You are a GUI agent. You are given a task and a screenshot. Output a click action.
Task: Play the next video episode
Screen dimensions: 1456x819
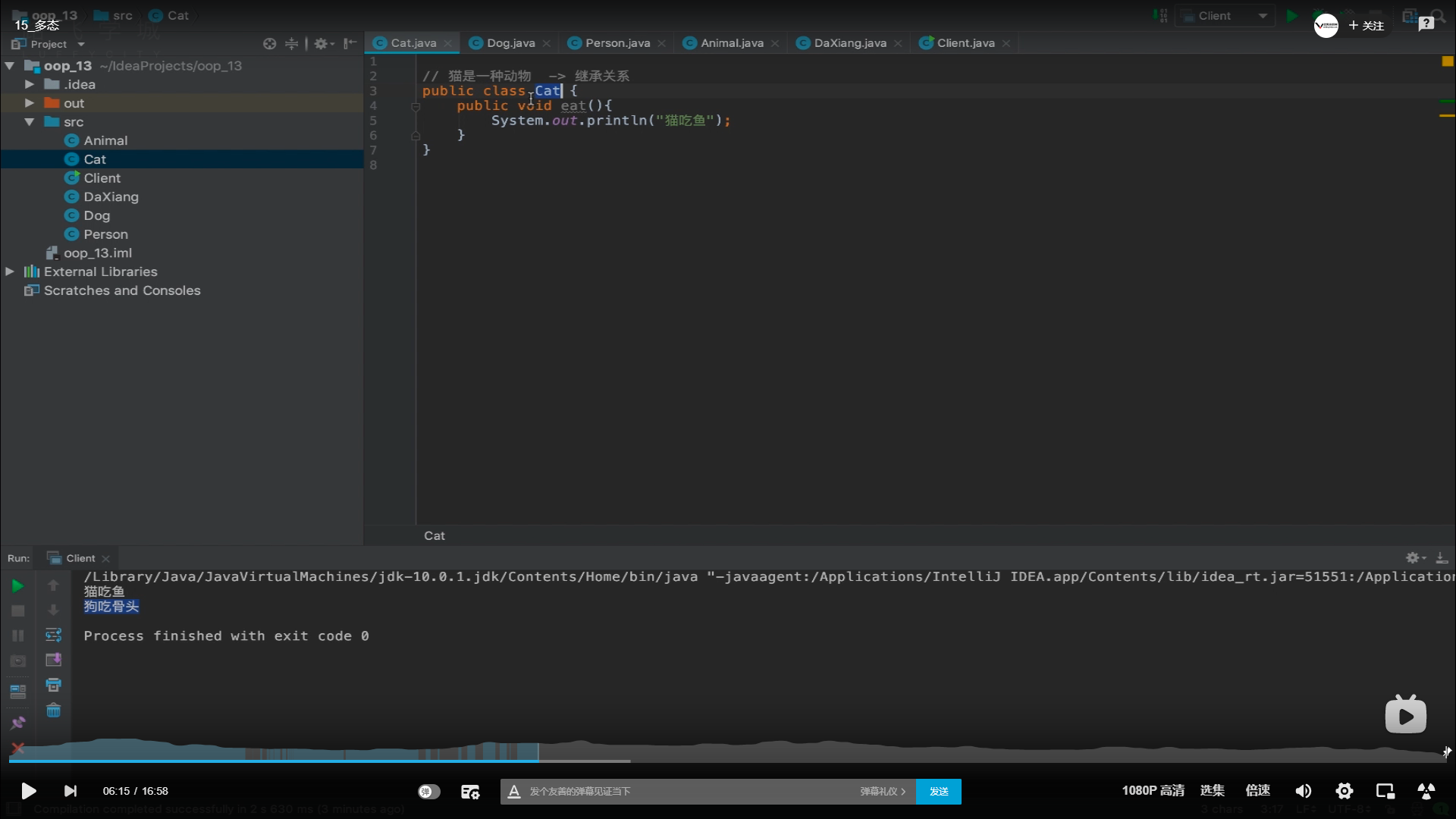point(70,791)
